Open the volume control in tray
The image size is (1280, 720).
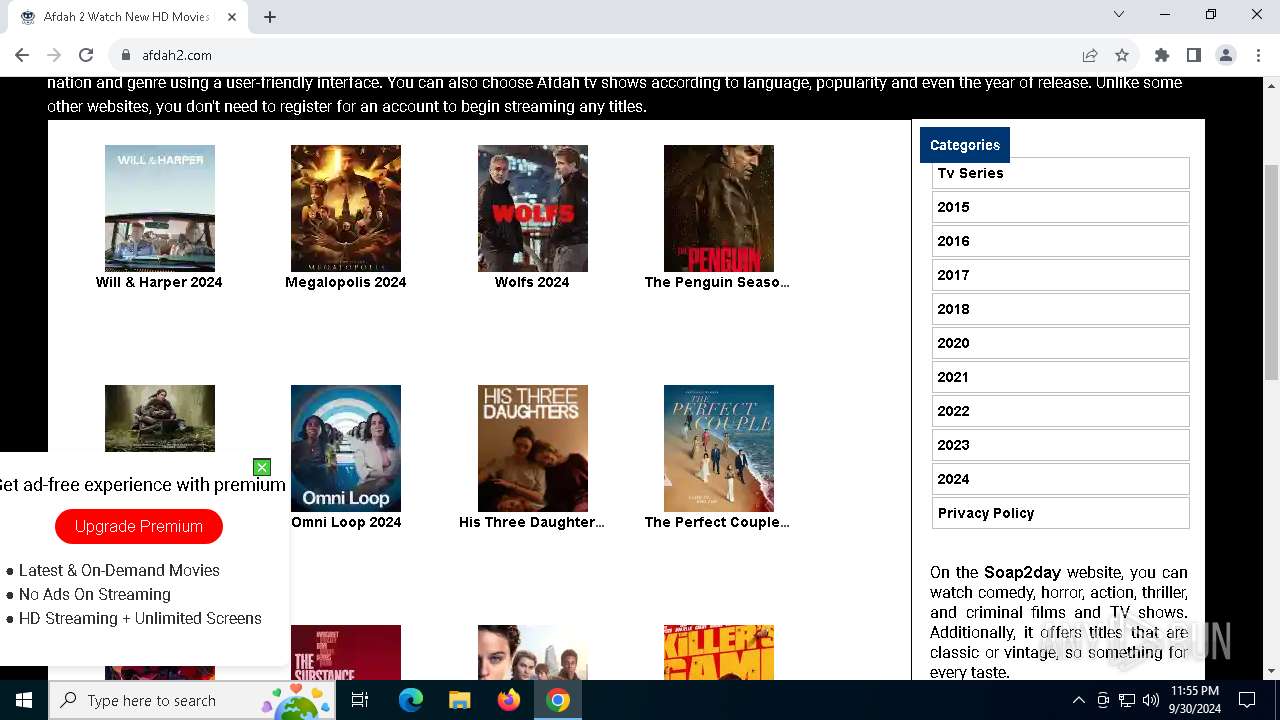[x=1151, y=700]
